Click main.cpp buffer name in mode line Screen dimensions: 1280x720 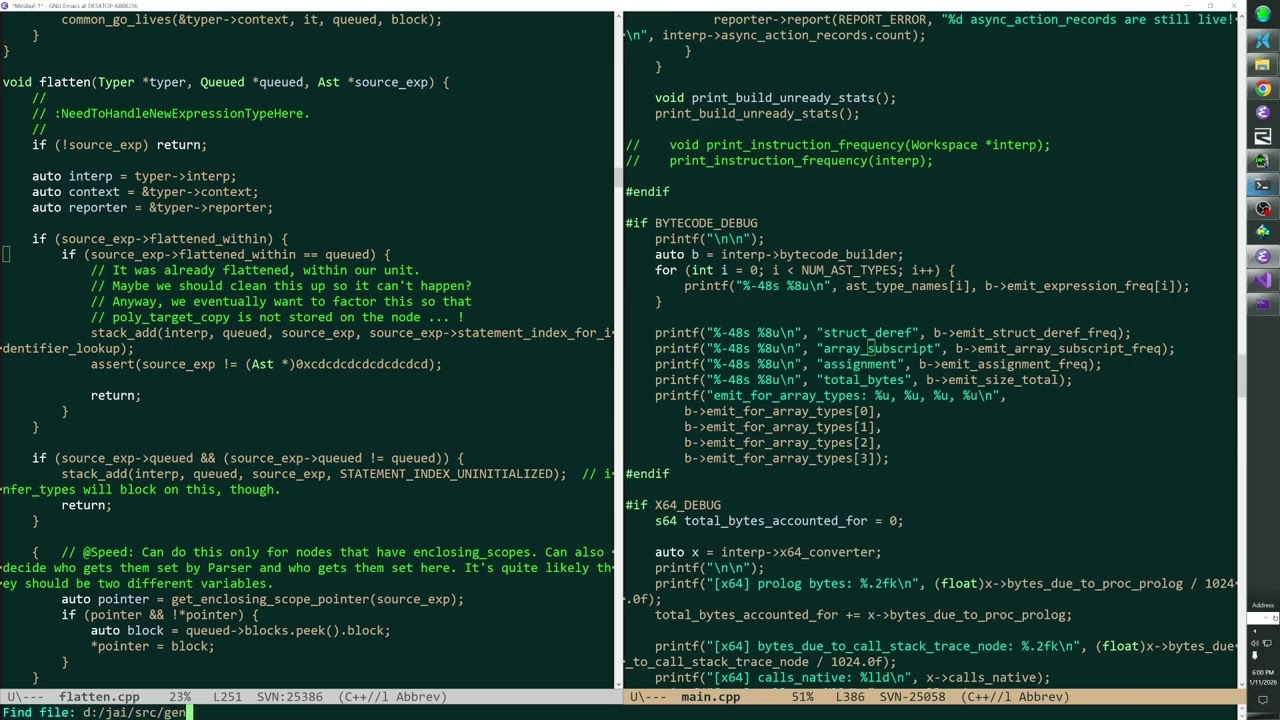coord(710,697)
